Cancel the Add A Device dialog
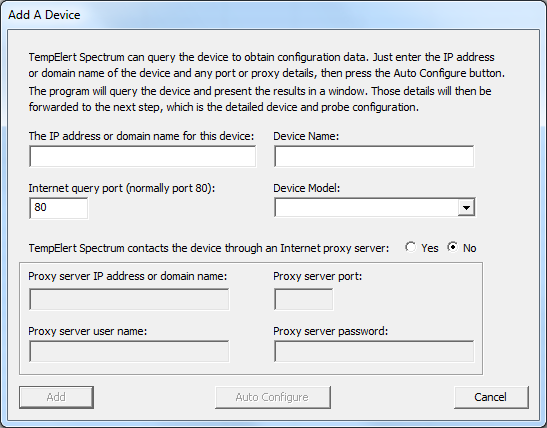The image size is (547, 428). pos(491,397)
